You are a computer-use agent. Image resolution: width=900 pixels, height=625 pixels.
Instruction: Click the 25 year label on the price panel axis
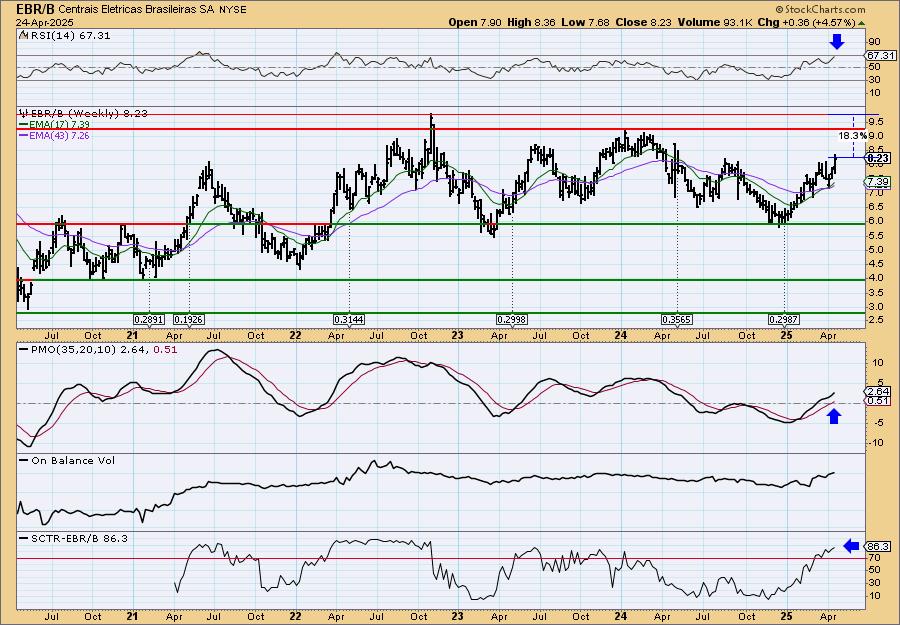[786, 335]
